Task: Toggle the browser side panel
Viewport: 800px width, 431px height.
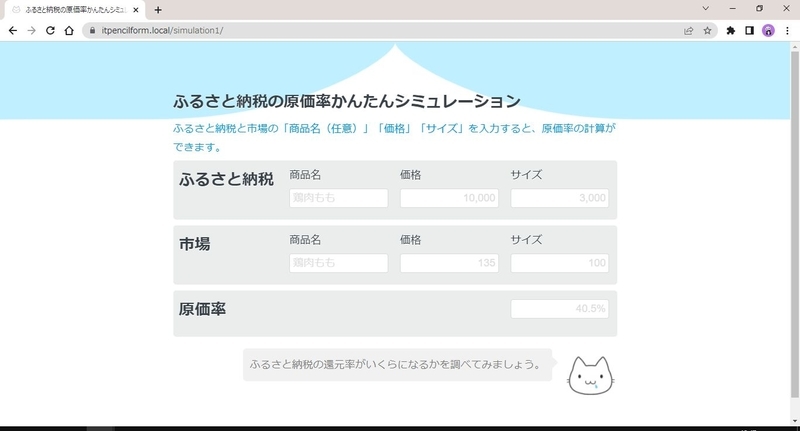Action: click(x=749, y=31)
